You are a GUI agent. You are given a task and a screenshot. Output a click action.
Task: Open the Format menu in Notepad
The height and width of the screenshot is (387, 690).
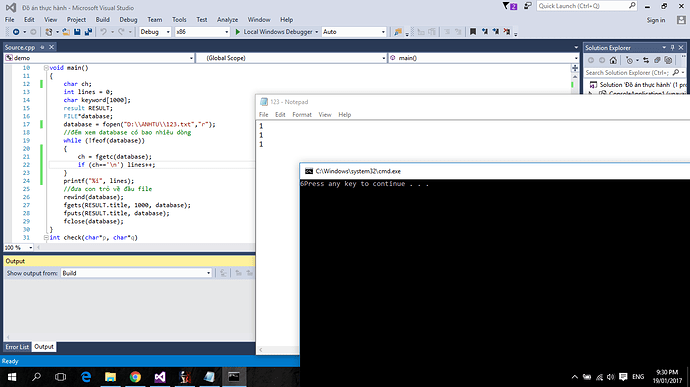pos(302,114)
